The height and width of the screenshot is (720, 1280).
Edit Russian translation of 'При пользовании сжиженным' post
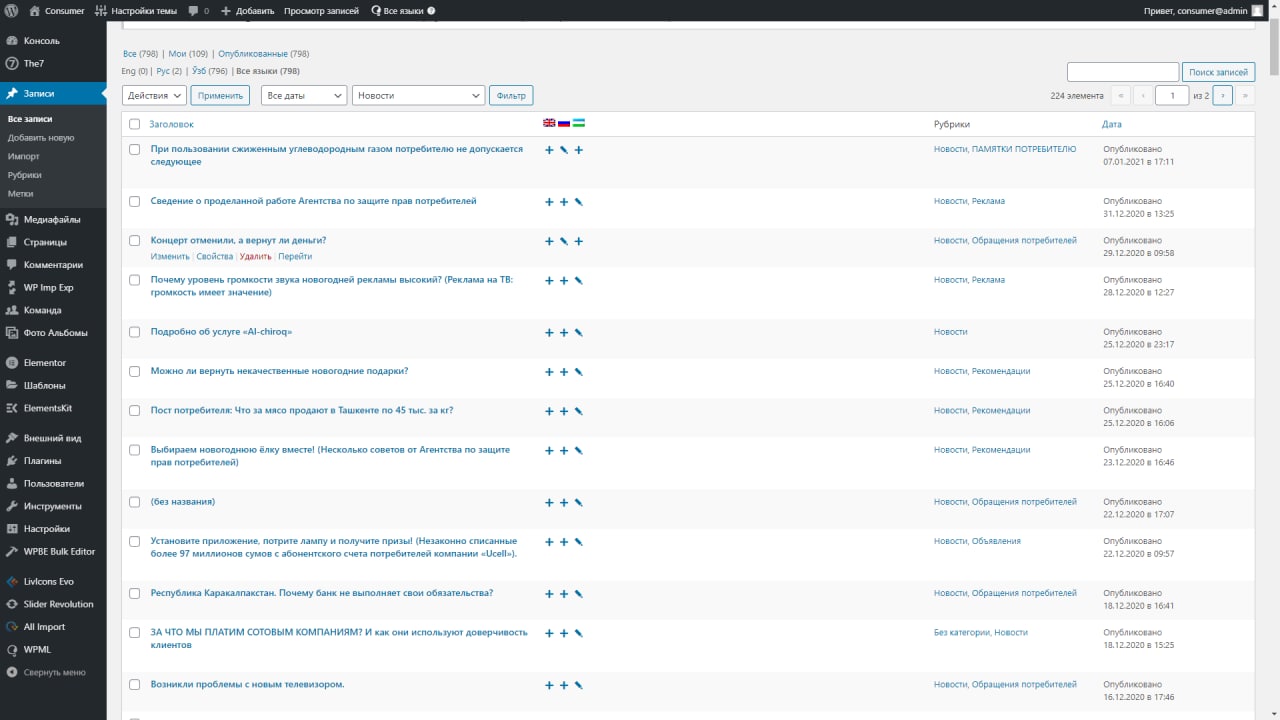(564, 150)
